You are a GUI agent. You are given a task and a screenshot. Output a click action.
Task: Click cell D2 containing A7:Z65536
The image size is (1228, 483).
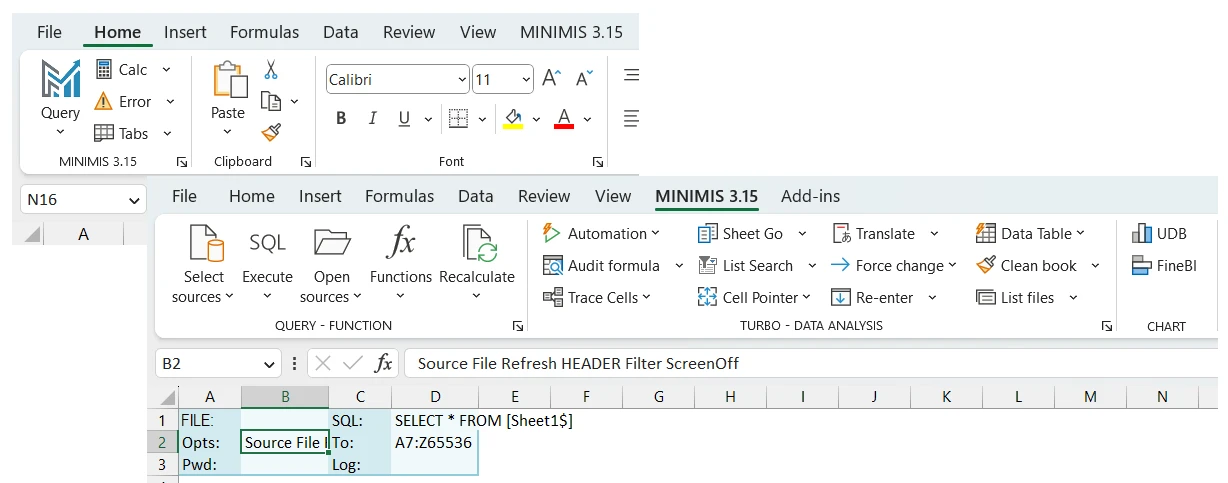[433, 442]
